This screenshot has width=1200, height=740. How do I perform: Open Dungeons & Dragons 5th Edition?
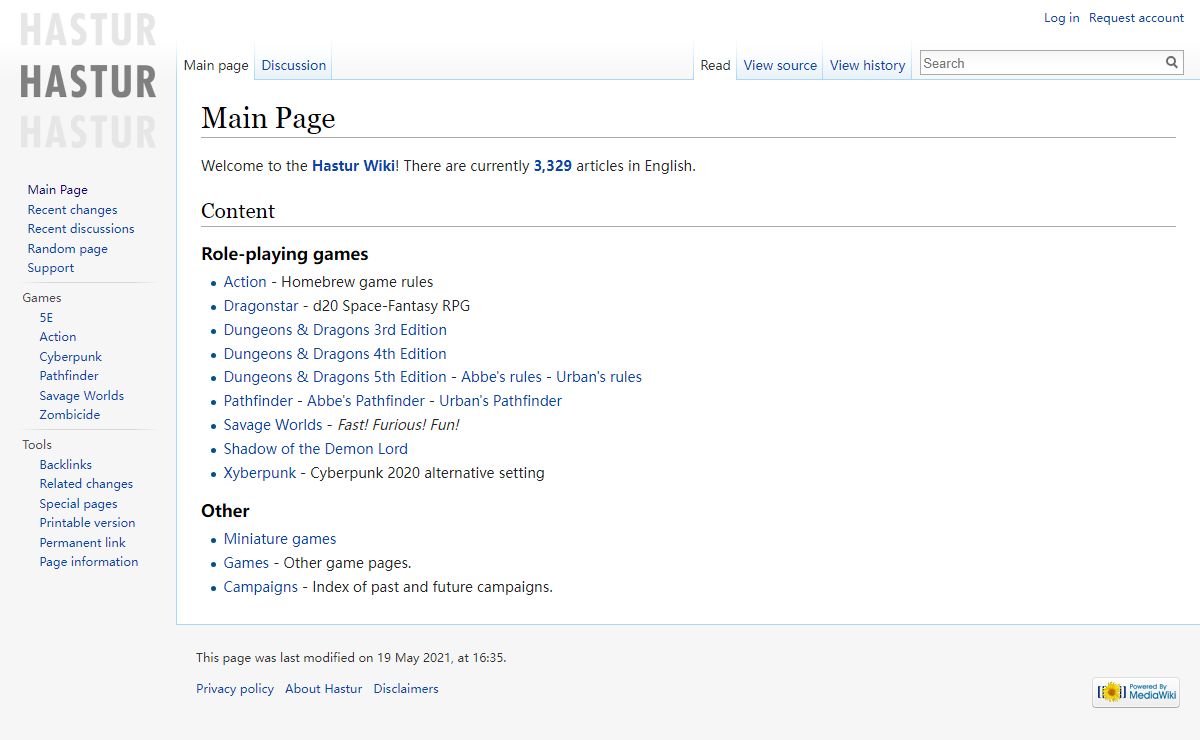(x=335, y=377)
